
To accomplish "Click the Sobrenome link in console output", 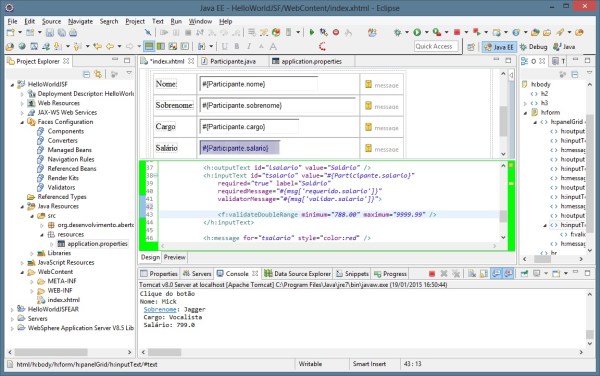I will (160, 309).
